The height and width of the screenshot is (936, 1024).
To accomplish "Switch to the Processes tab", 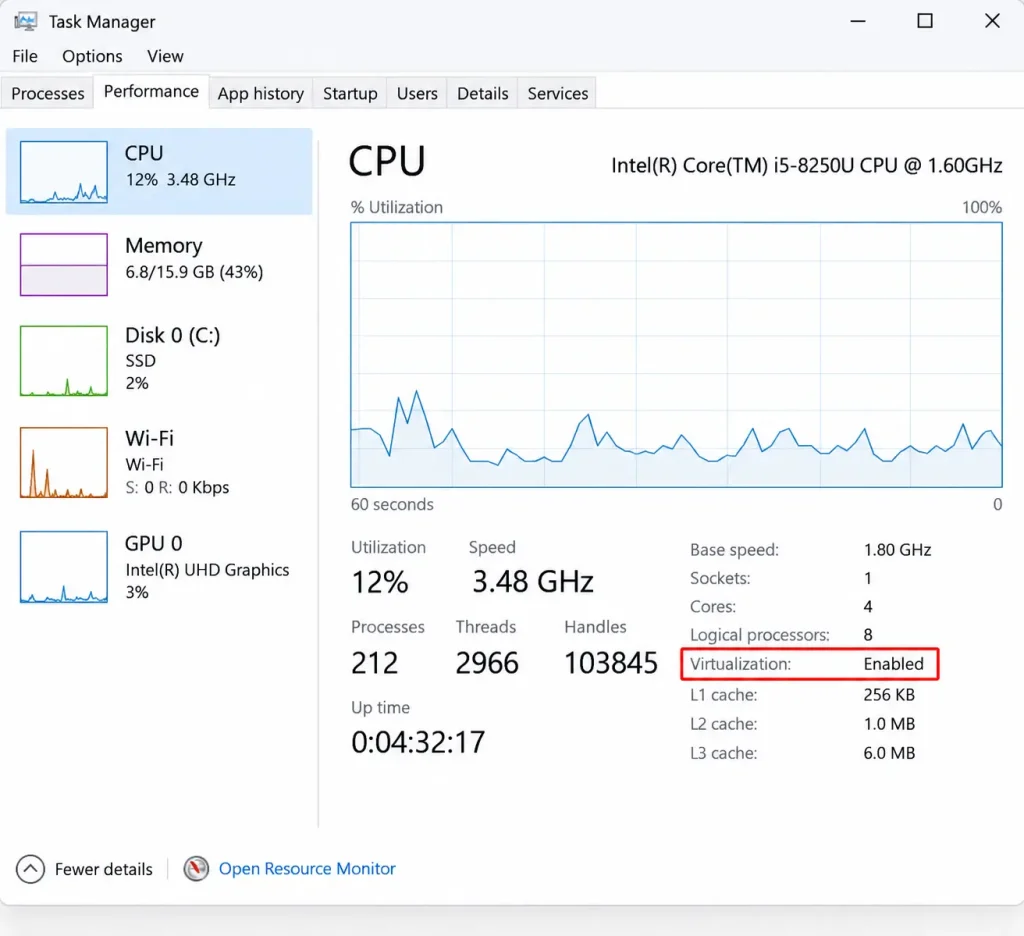I will coord(48,93).
